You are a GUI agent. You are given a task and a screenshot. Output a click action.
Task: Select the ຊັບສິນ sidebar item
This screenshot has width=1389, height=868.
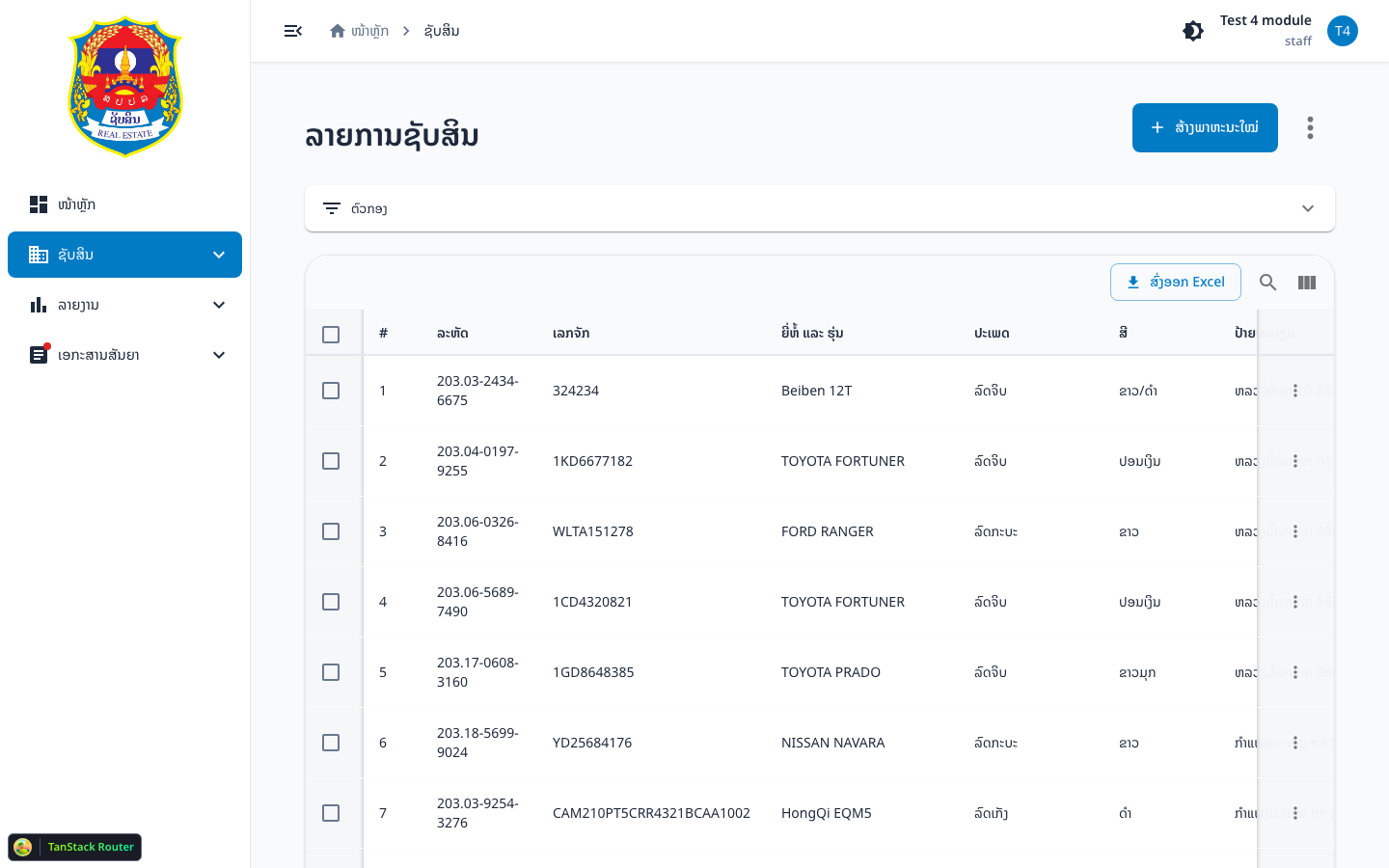coord(124,255)
